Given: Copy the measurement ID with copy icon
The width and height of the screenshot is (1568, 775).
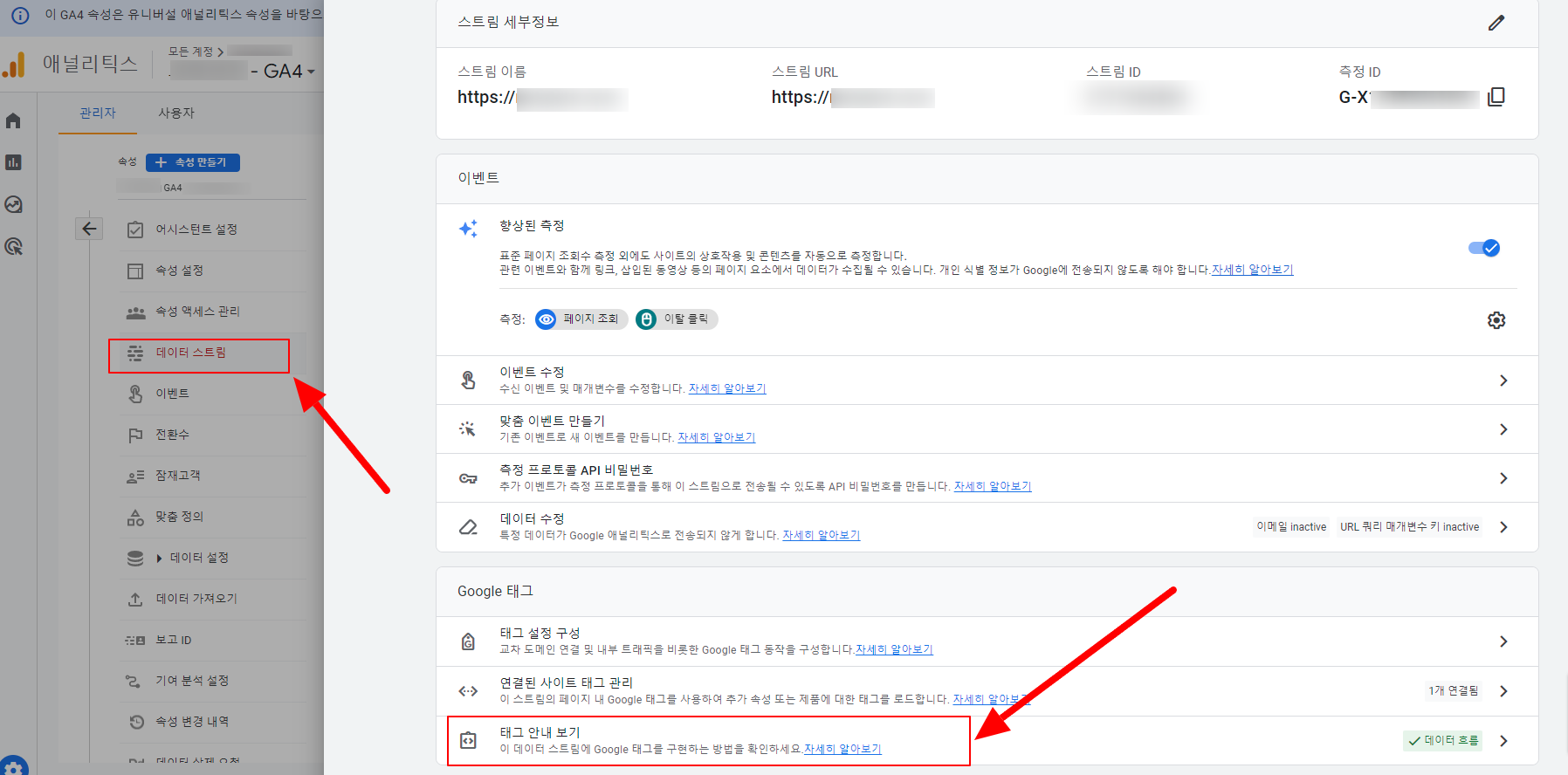Looking at the screenshot, I should coord(1496,97).
